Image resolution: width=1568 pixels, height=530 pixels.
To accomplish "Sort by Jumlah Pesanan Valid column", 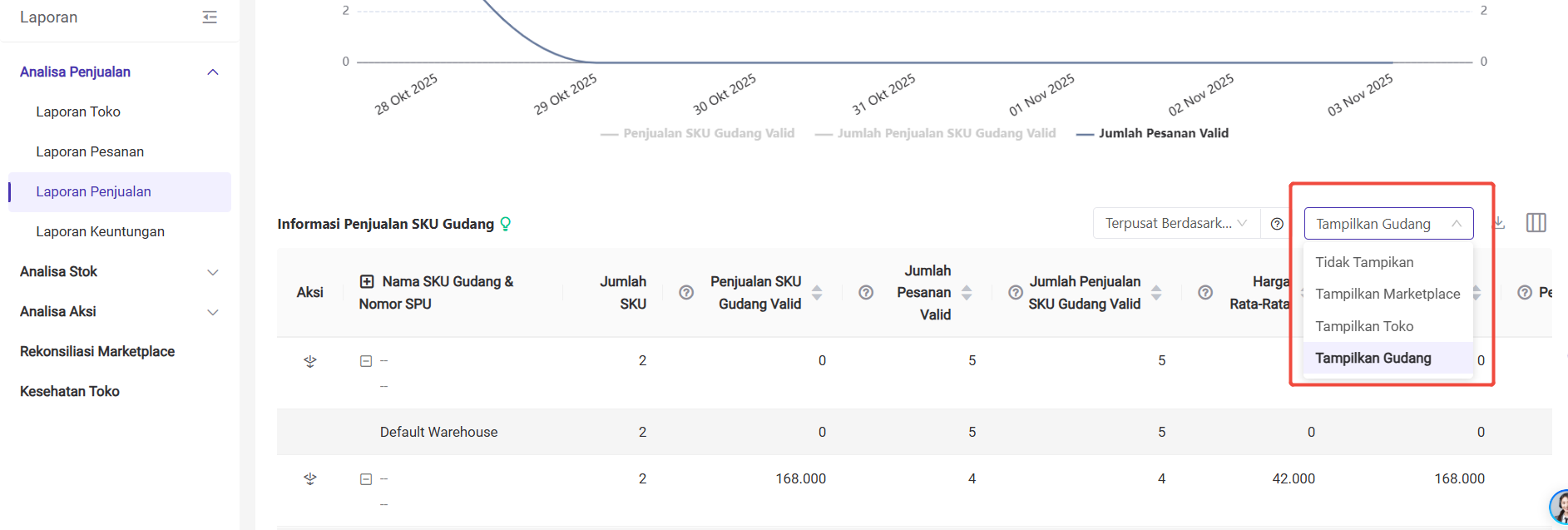I will tap(967, 293).
